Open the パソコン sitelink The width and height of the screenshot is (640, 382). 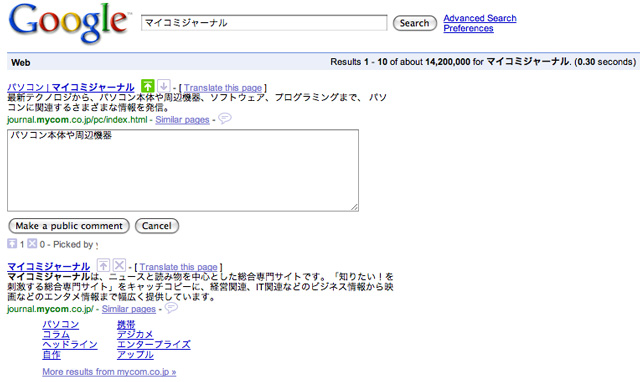click(61, 324)
